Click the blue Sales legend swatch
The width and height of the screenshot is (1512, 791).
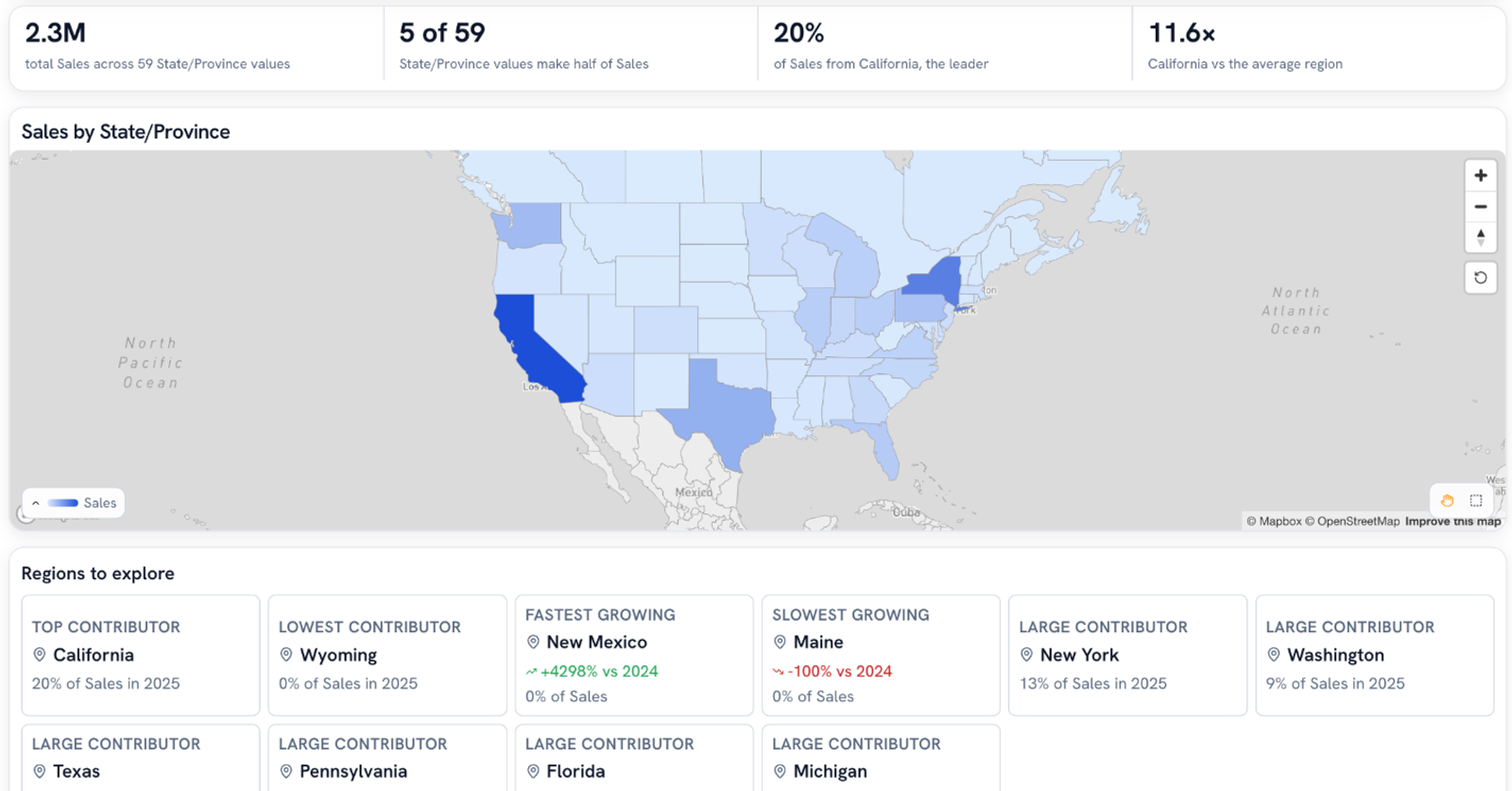click(63, 504)
